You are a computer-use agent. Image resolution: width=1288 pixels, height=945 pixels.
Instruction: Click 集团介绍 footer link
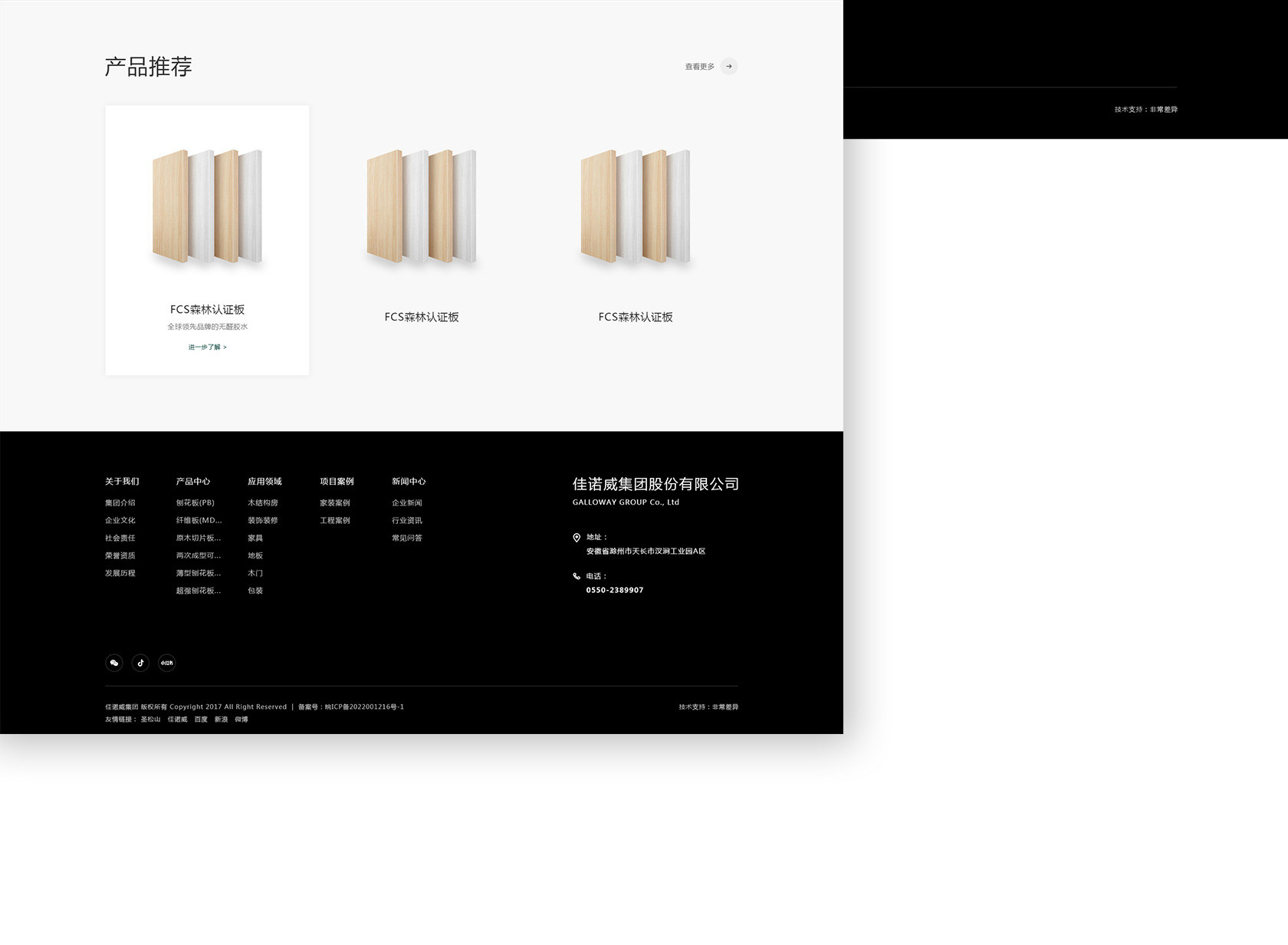click(120, 503)
